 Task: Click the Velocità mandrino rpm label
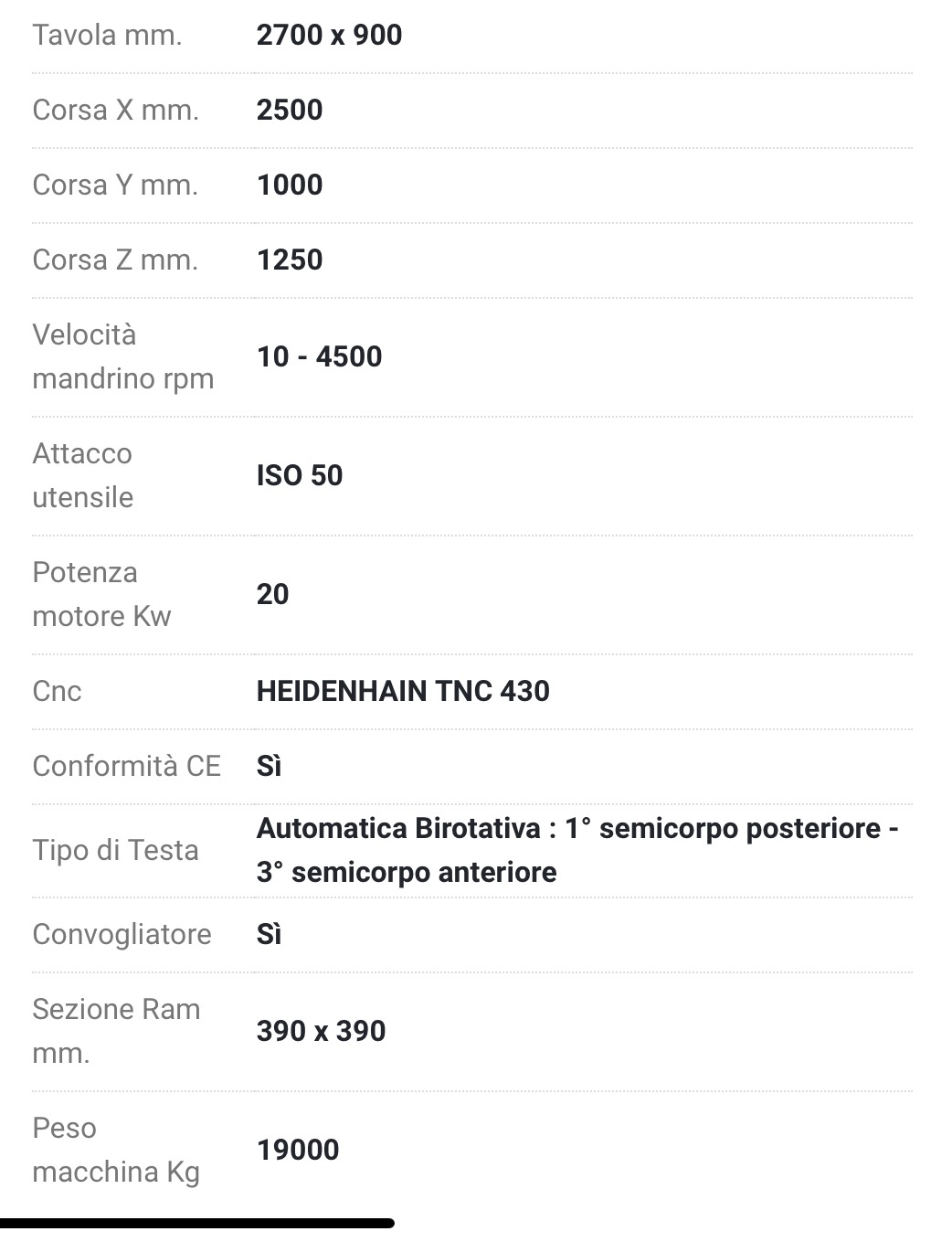point(123,356)
